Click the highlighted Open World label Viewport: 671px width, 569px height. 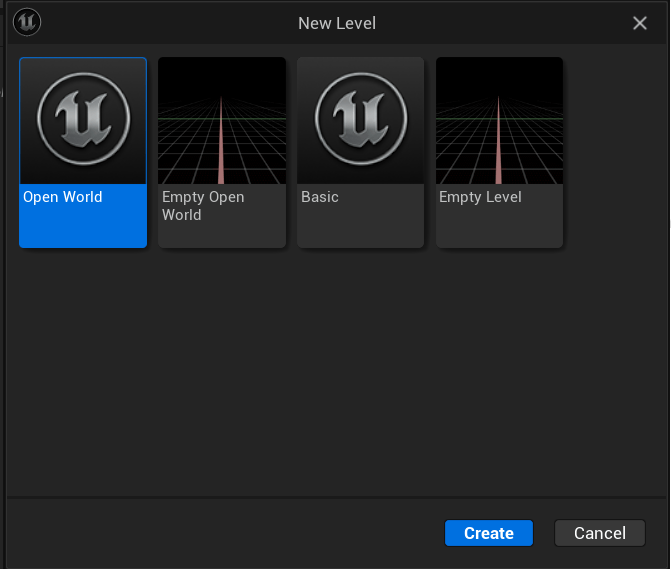pos(63,197)
